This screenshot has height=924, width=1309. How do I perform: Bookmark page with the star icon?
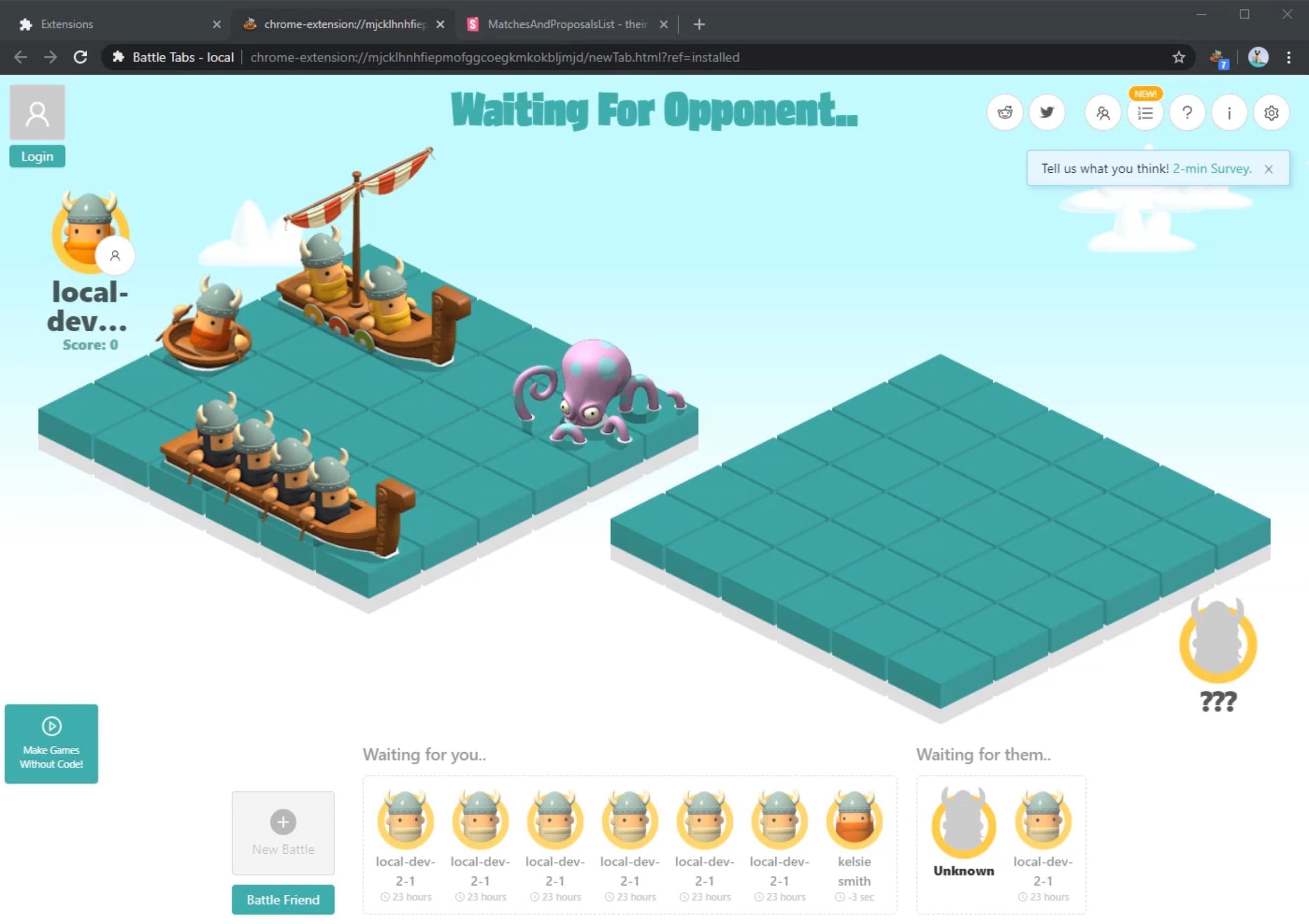click(x=1178, y=57)
